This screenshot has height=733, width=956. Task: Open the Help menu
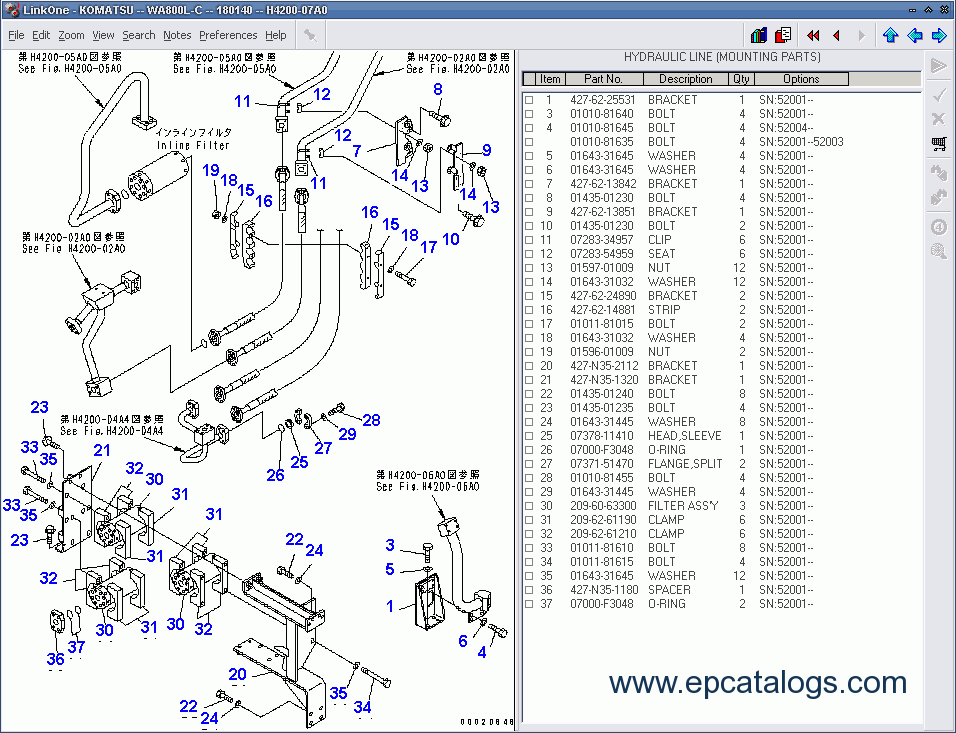276,35
